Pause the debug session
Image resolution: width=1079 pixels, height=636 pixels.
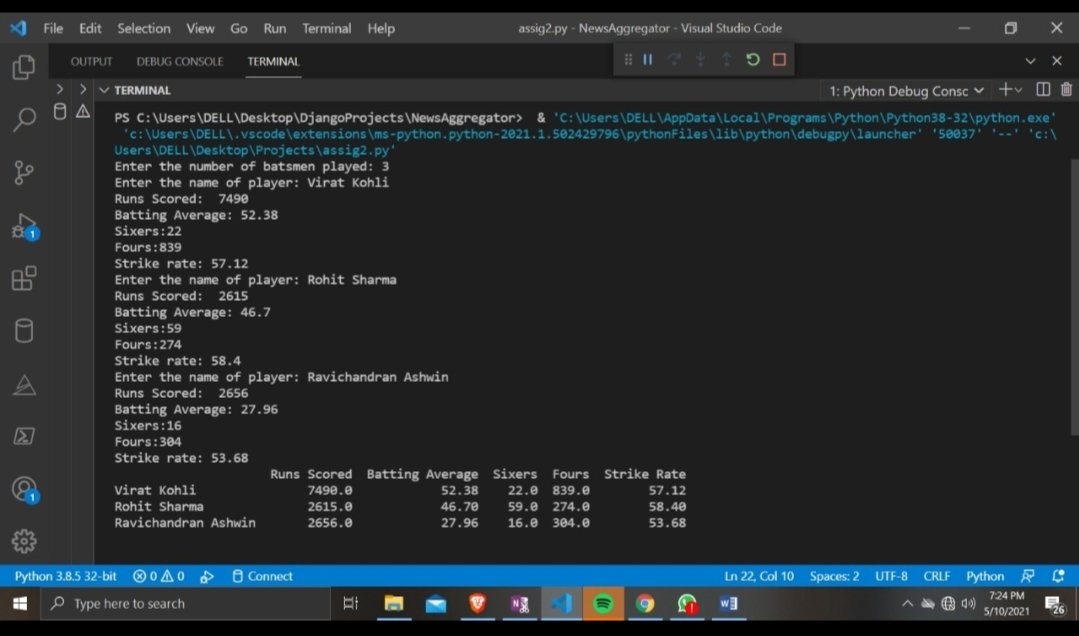point(648,59)
